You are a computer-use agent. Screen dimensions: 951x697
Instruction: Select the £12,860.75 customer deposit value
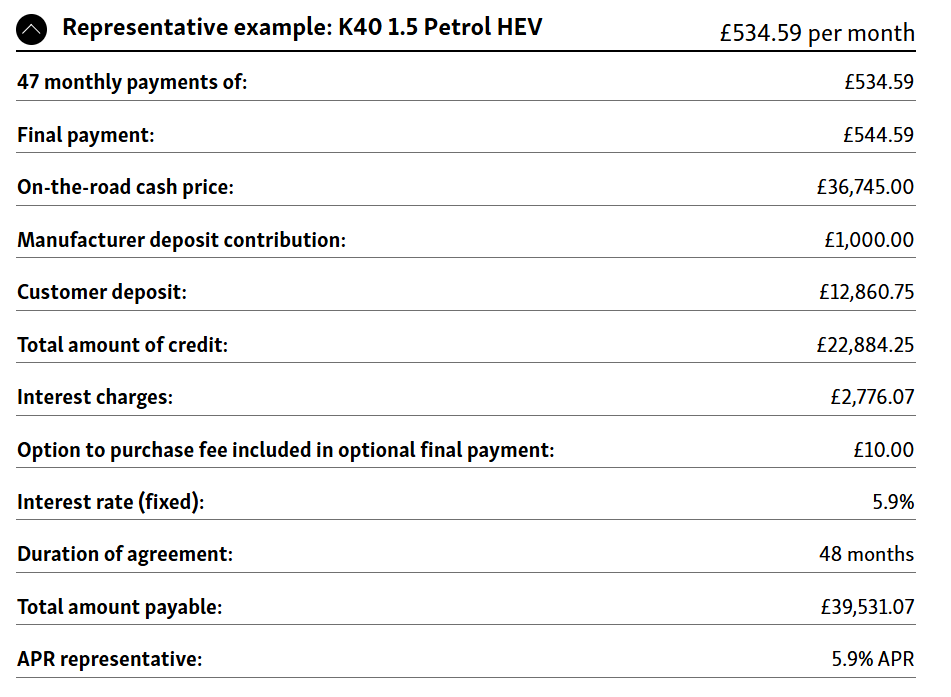point(865,292)
